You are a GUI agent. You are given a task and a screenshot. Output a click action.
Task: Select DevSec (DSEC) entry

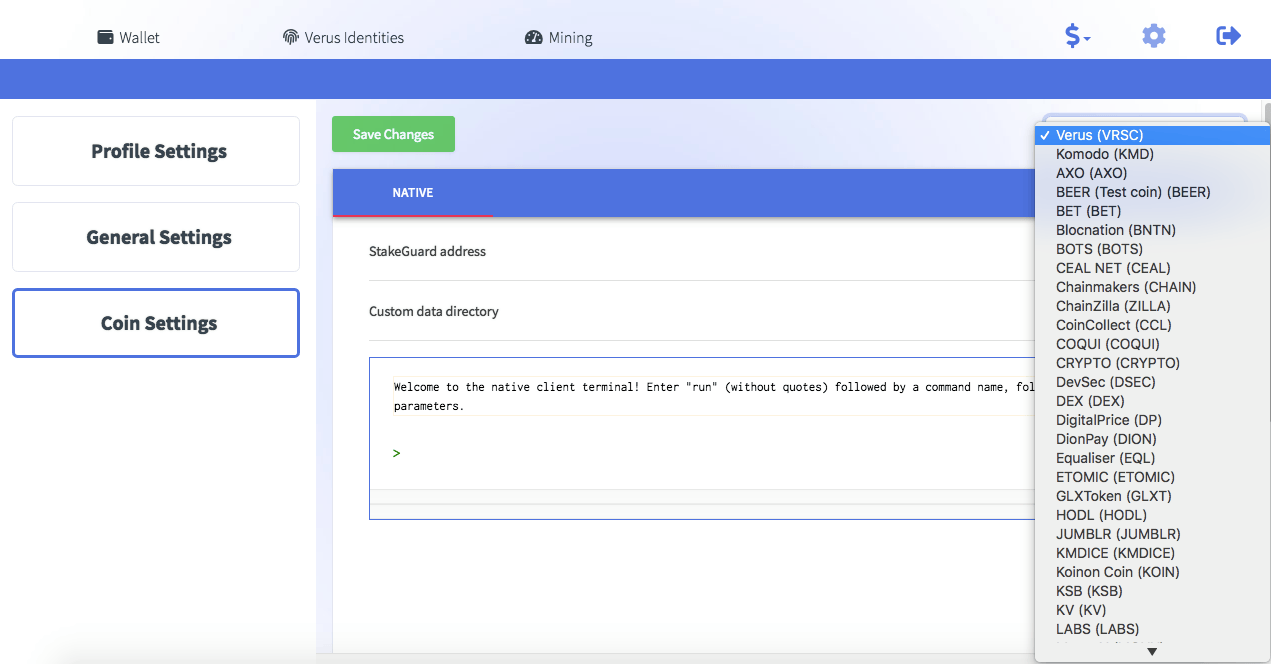tap(1152, 382)
